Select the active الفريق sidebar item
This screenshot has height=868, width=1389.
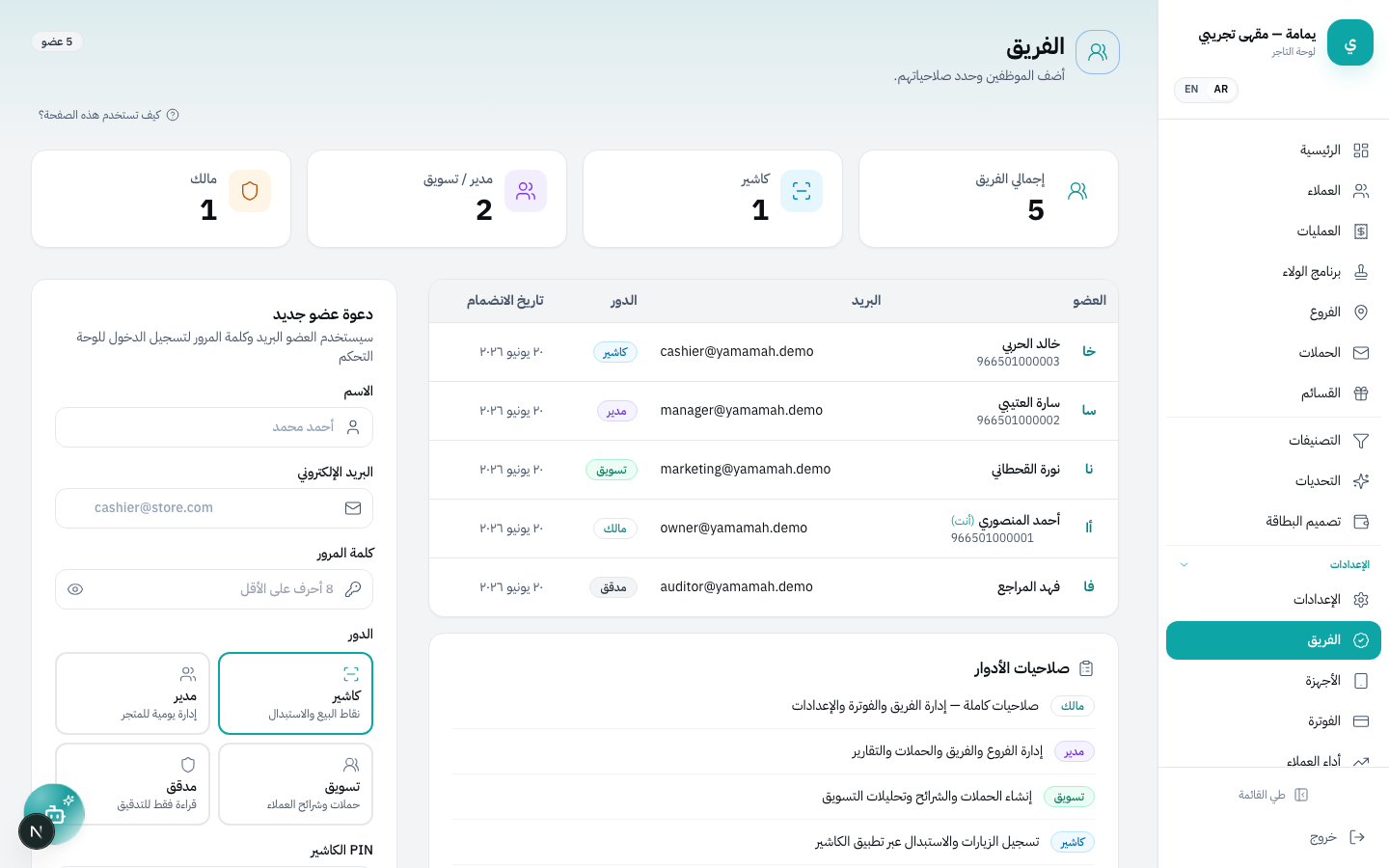point(1273,640)
